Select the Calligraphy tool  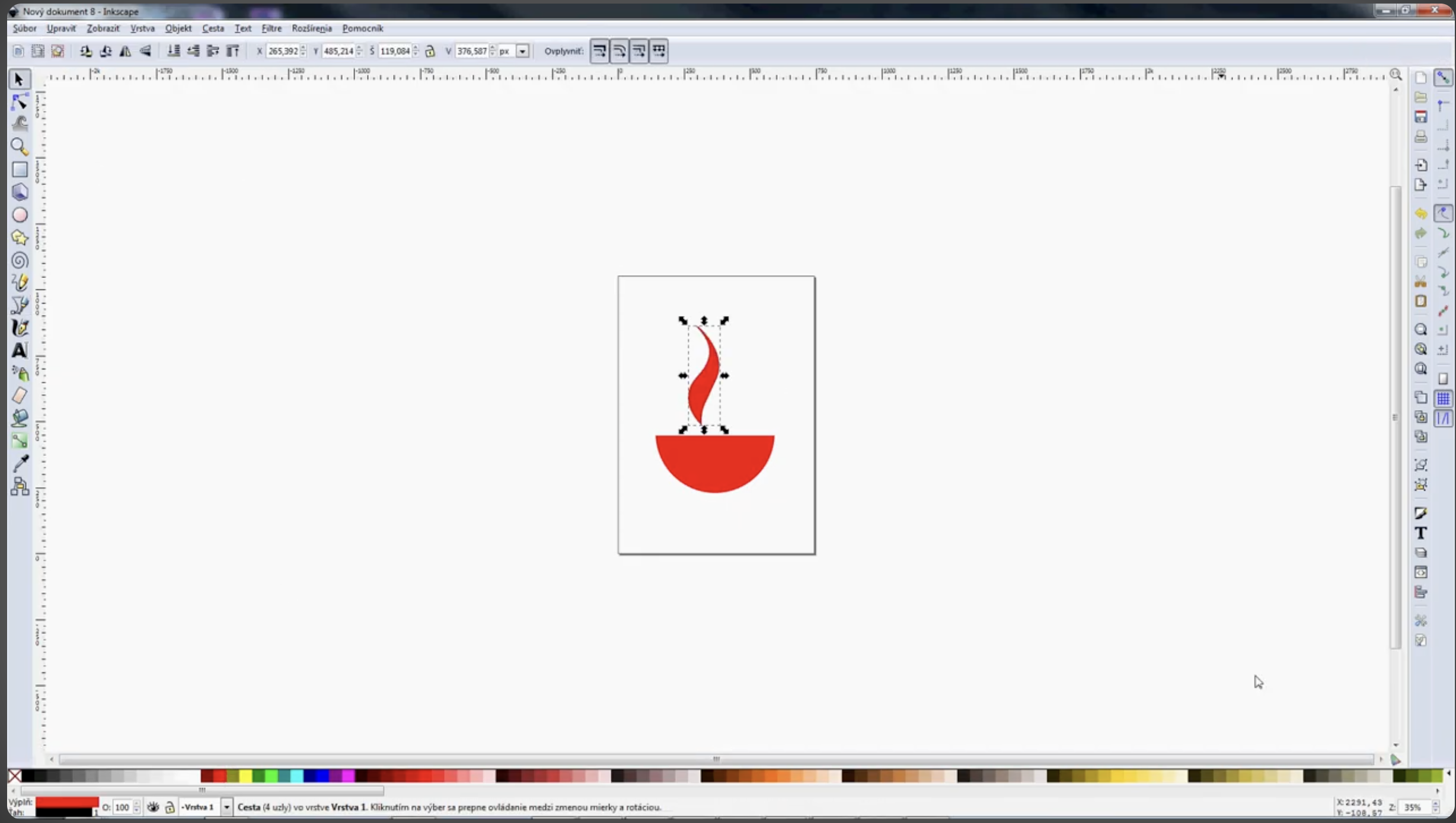click(x=20, y=328)
